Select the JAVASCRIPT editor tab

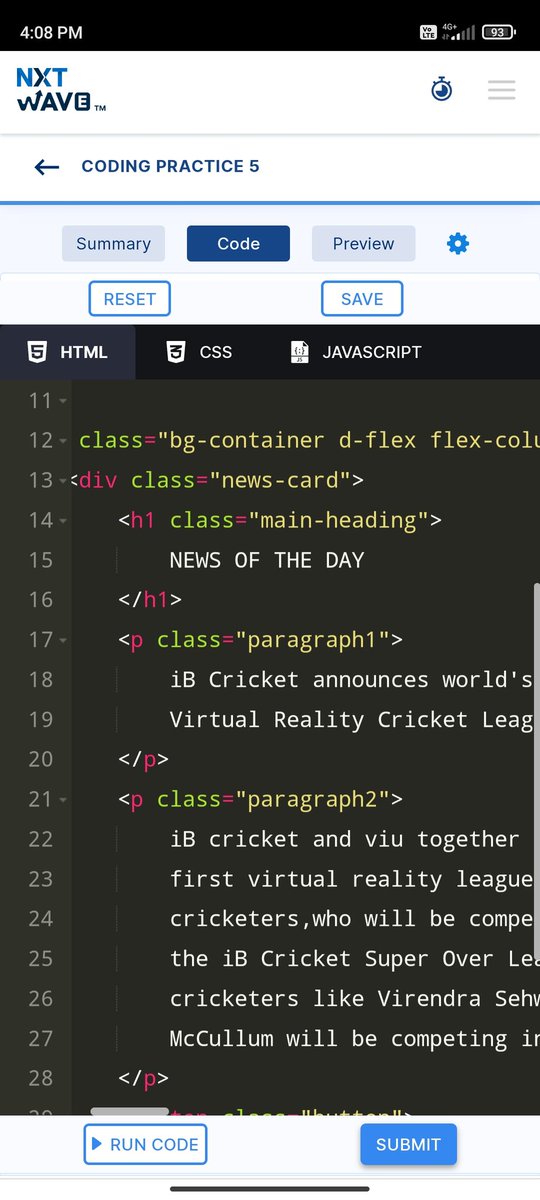[356, 352]
